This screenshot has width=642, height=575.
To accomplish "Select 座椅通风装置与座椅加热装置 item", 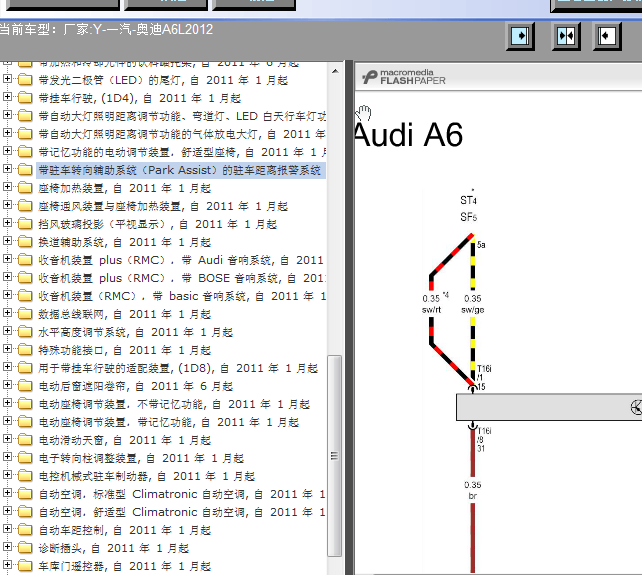I will pos(163,206).
